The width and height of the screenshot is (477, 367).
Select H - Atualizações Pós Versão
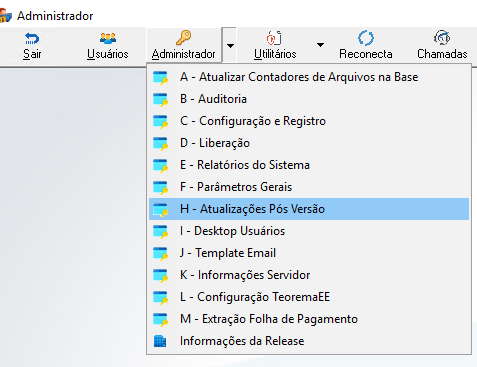tap(309, 209)
